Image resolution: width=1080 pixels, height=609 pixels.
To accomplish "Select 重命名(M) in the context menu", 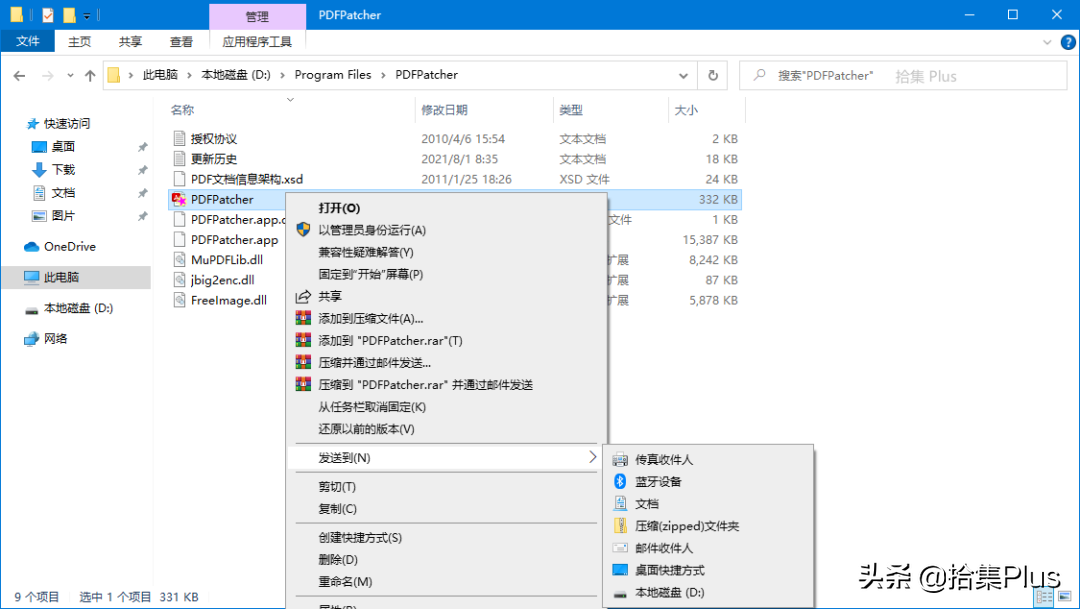I will point(446,581).
